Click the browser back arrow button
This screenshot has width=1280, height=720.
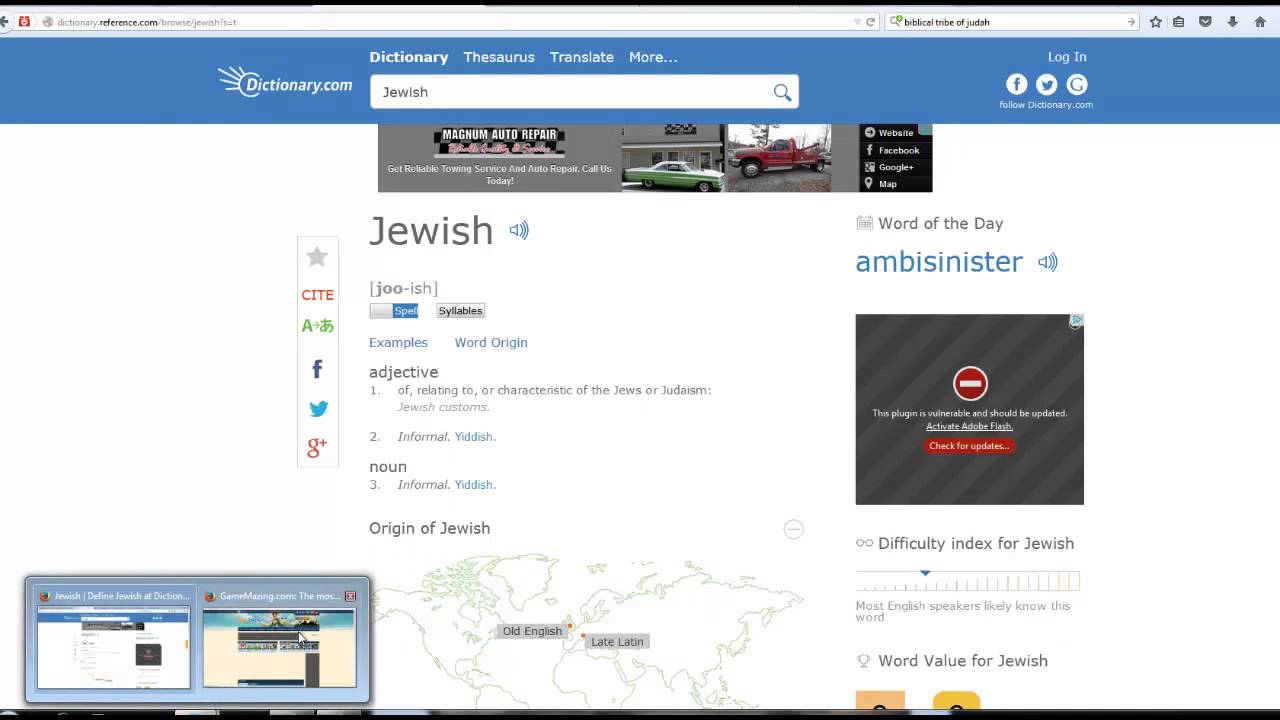coord(4,22)
